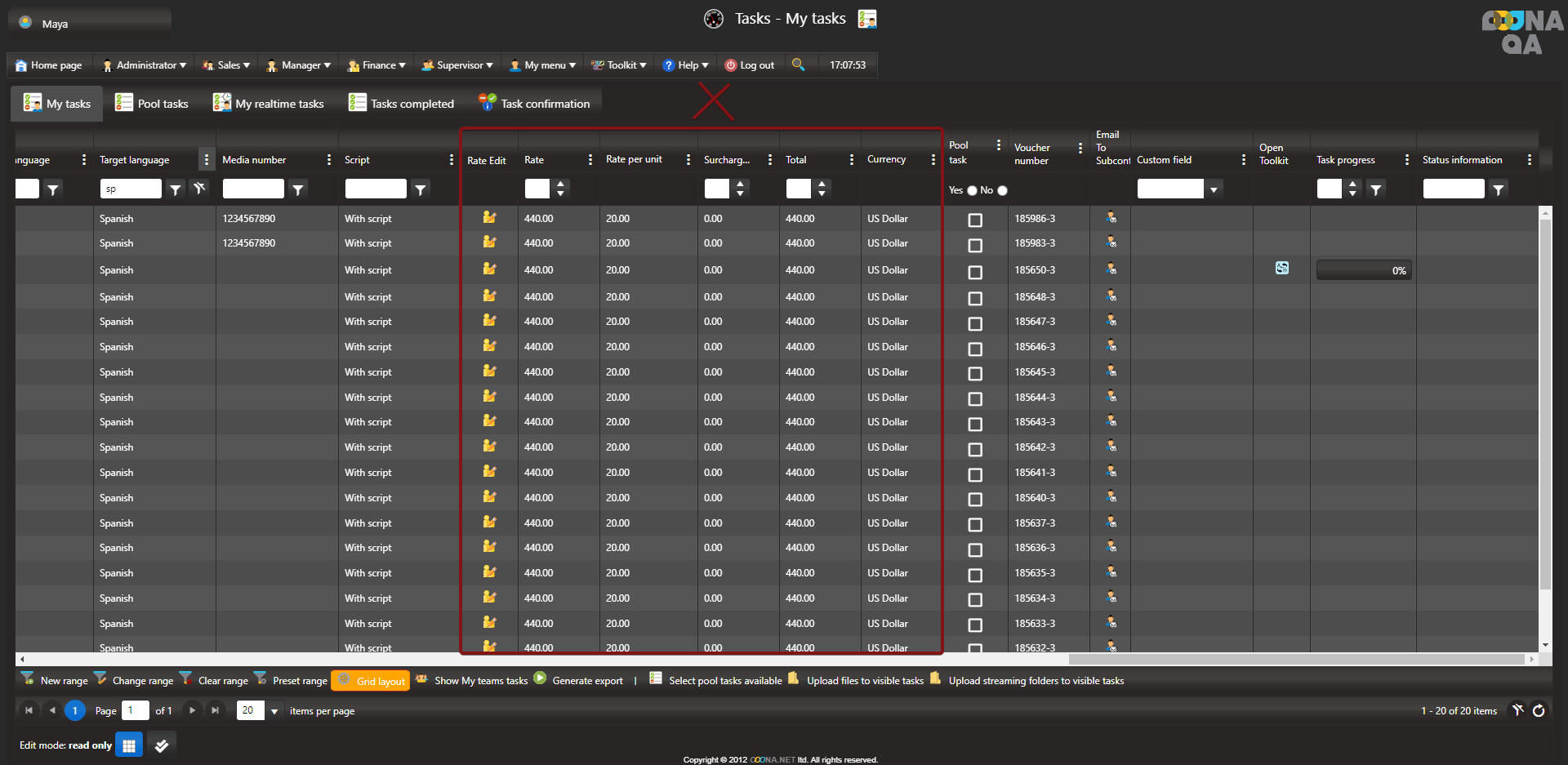Open Toolkit icon in voucher 185650-3 row

[x=1281, y=269]
